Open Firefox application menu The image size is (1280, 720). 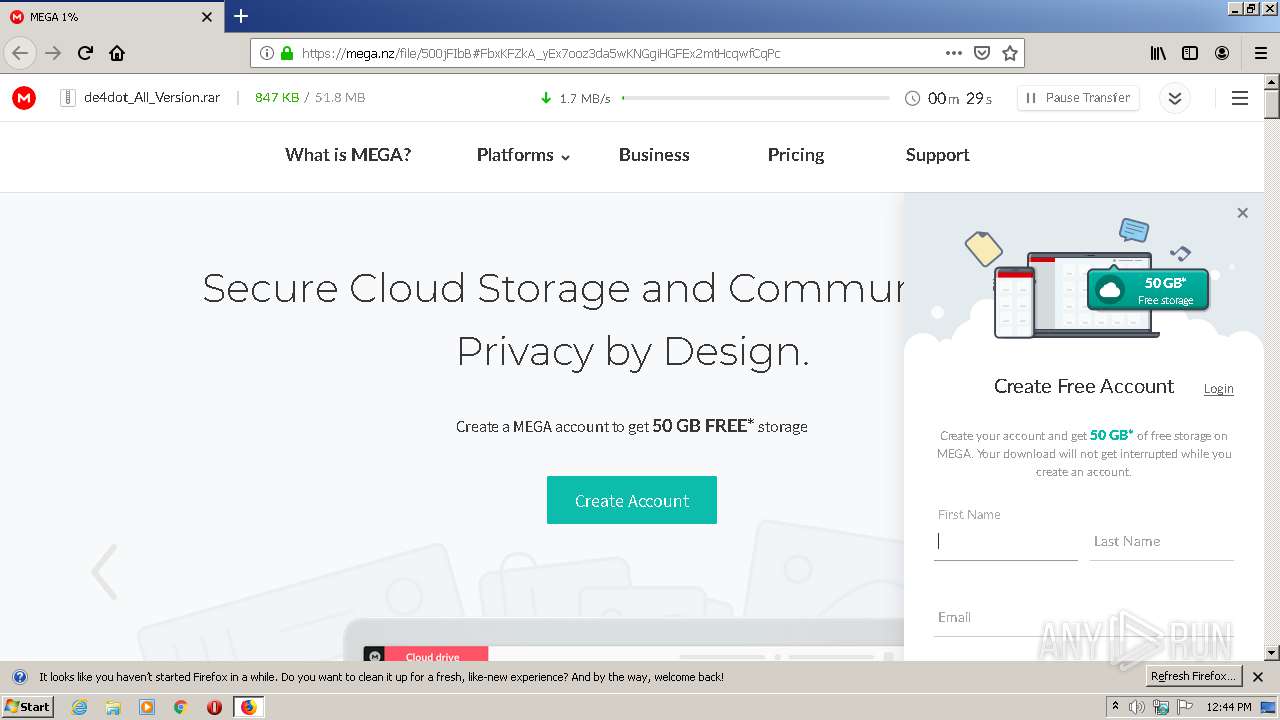(x=1260, y=53)
